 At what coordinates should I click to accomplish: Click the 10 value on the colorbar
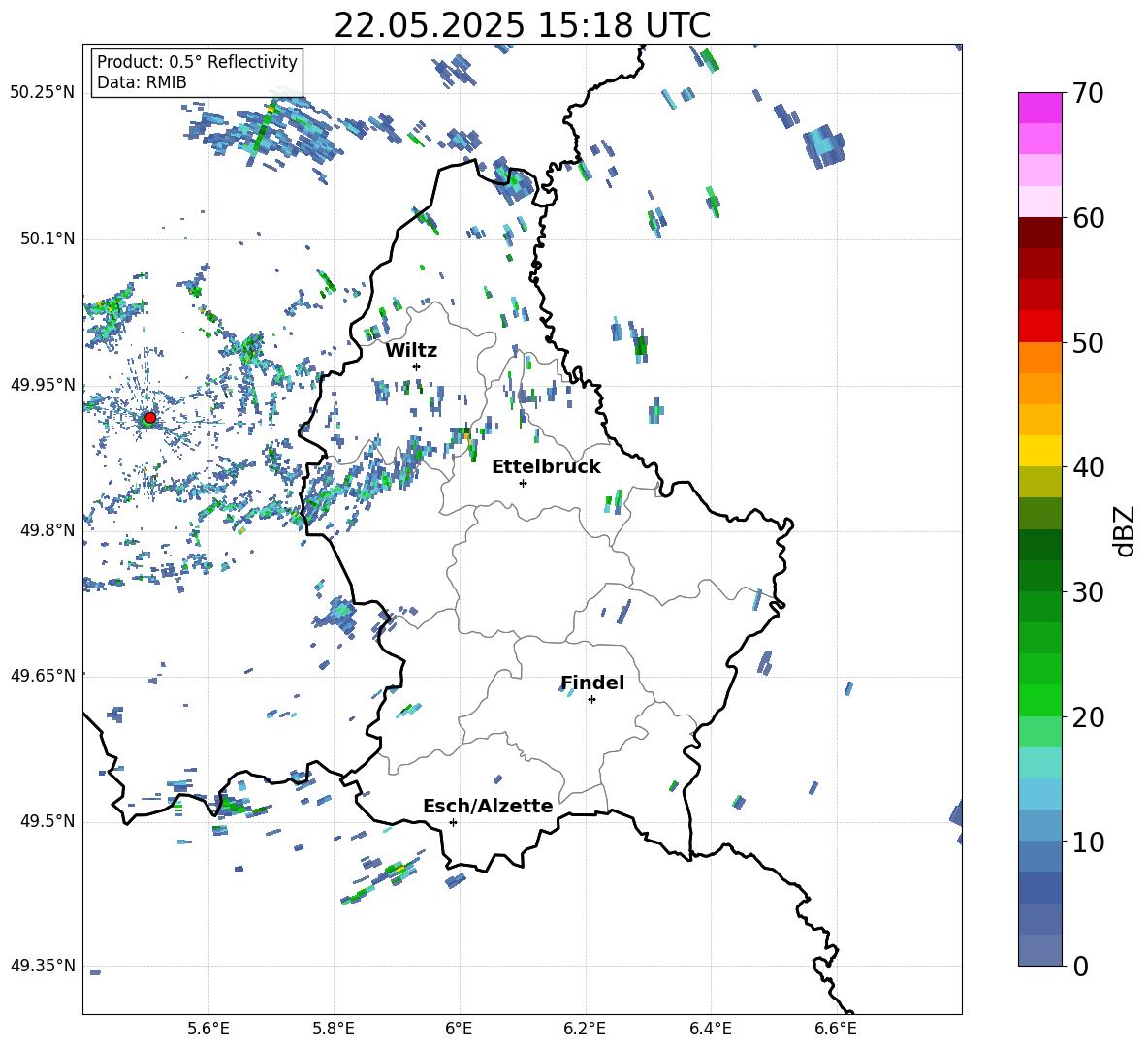pos(1088,842)
